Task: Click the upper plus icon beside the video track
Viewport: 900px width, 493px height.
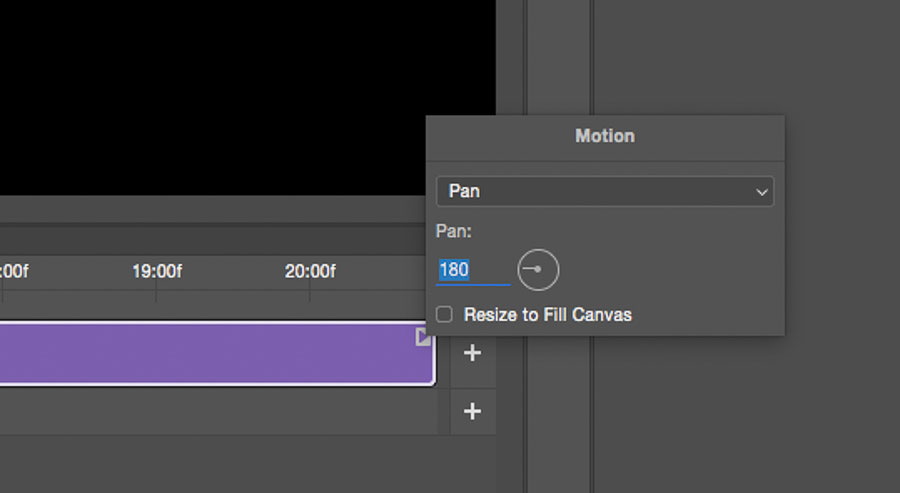Action: click(473, 353)
